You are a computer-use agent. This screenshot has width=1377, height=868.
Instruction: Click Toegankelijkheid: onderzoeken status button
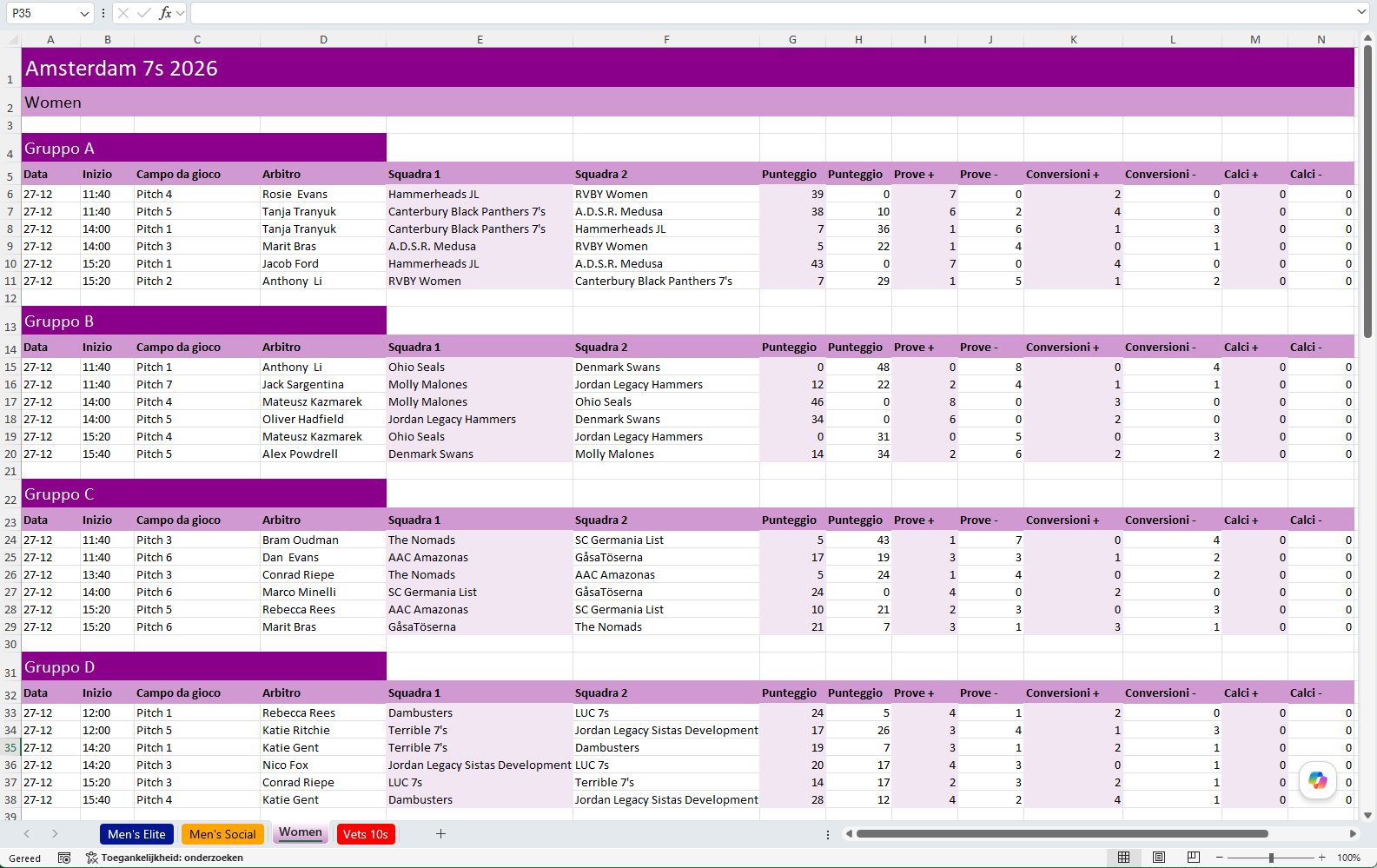(164, 858)
